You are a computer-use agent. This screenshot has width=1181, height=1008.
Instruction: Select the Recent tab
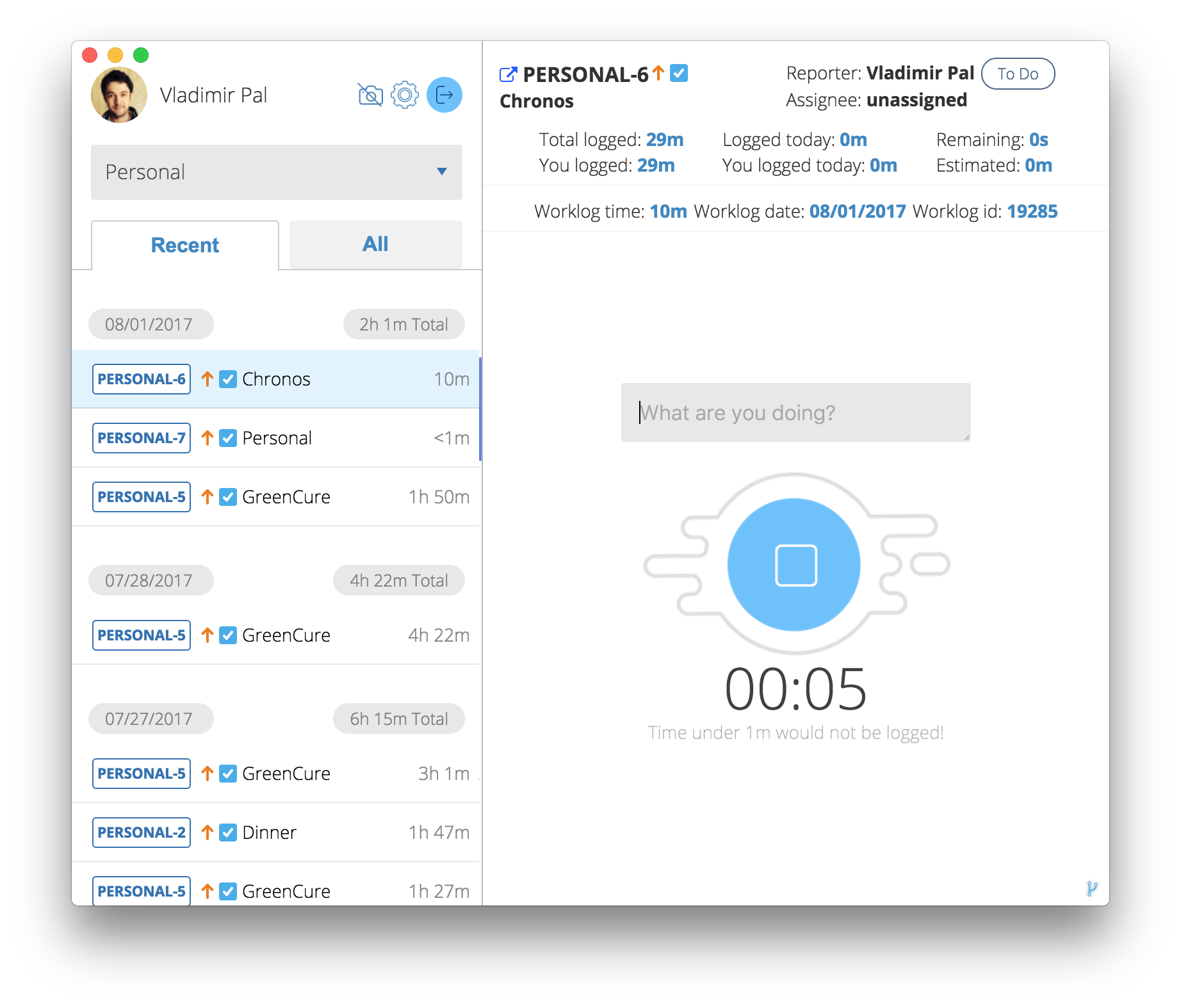tap(184, 245)
